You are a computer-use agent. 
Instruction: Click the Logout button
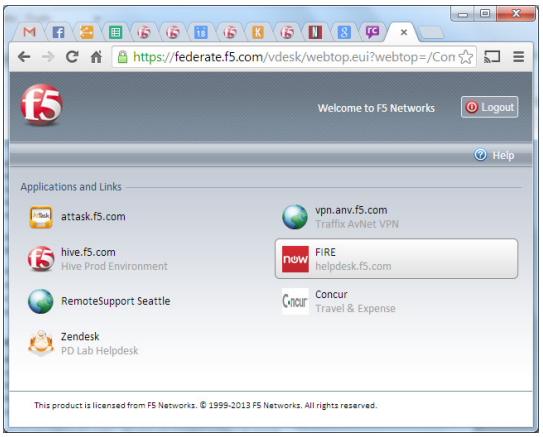tap(489, 107)
